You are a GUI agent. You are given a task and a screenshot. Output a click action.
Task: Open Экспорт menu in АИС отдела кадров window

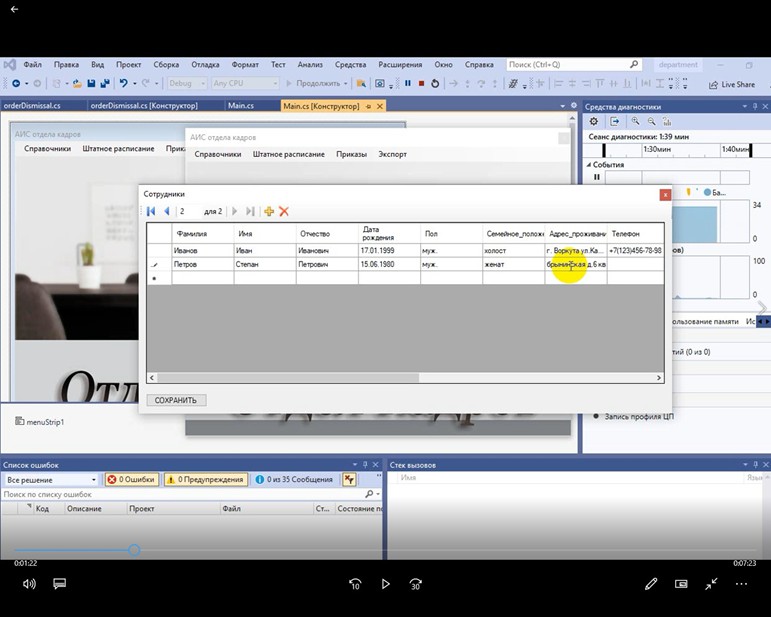(x=392, y=154)
